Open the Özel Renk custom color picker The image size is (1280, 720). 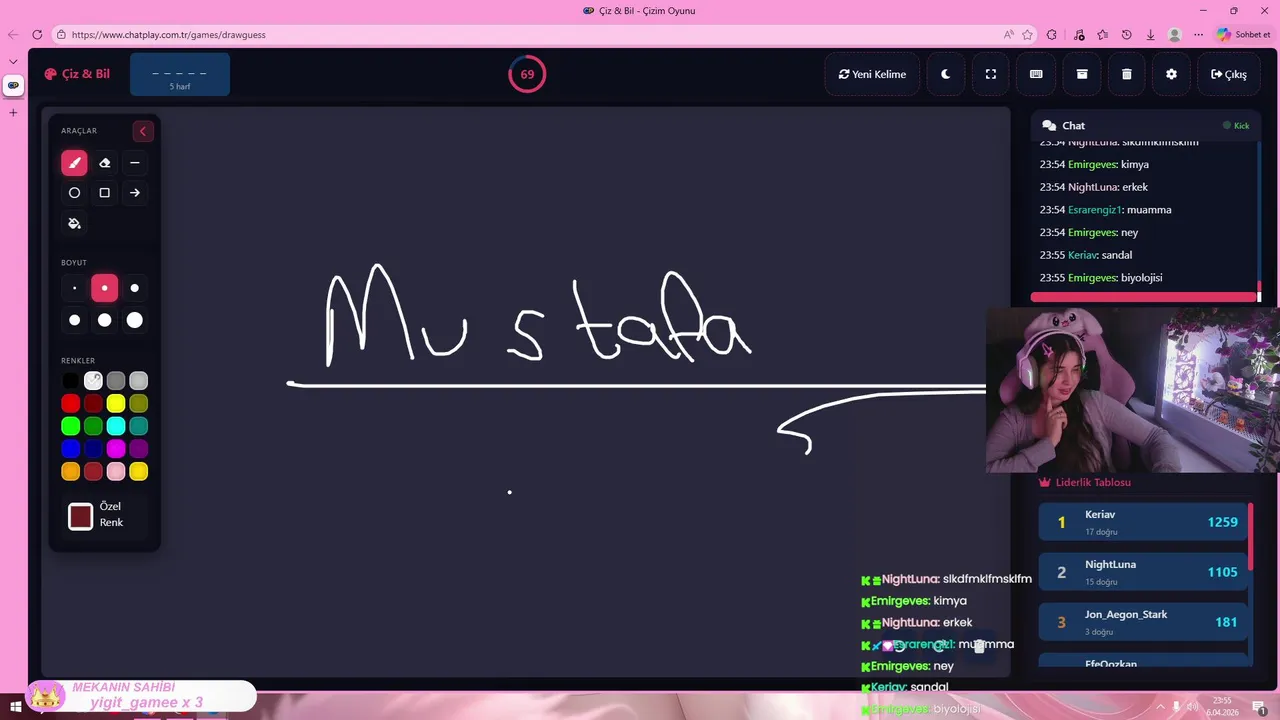click(81, 516)
